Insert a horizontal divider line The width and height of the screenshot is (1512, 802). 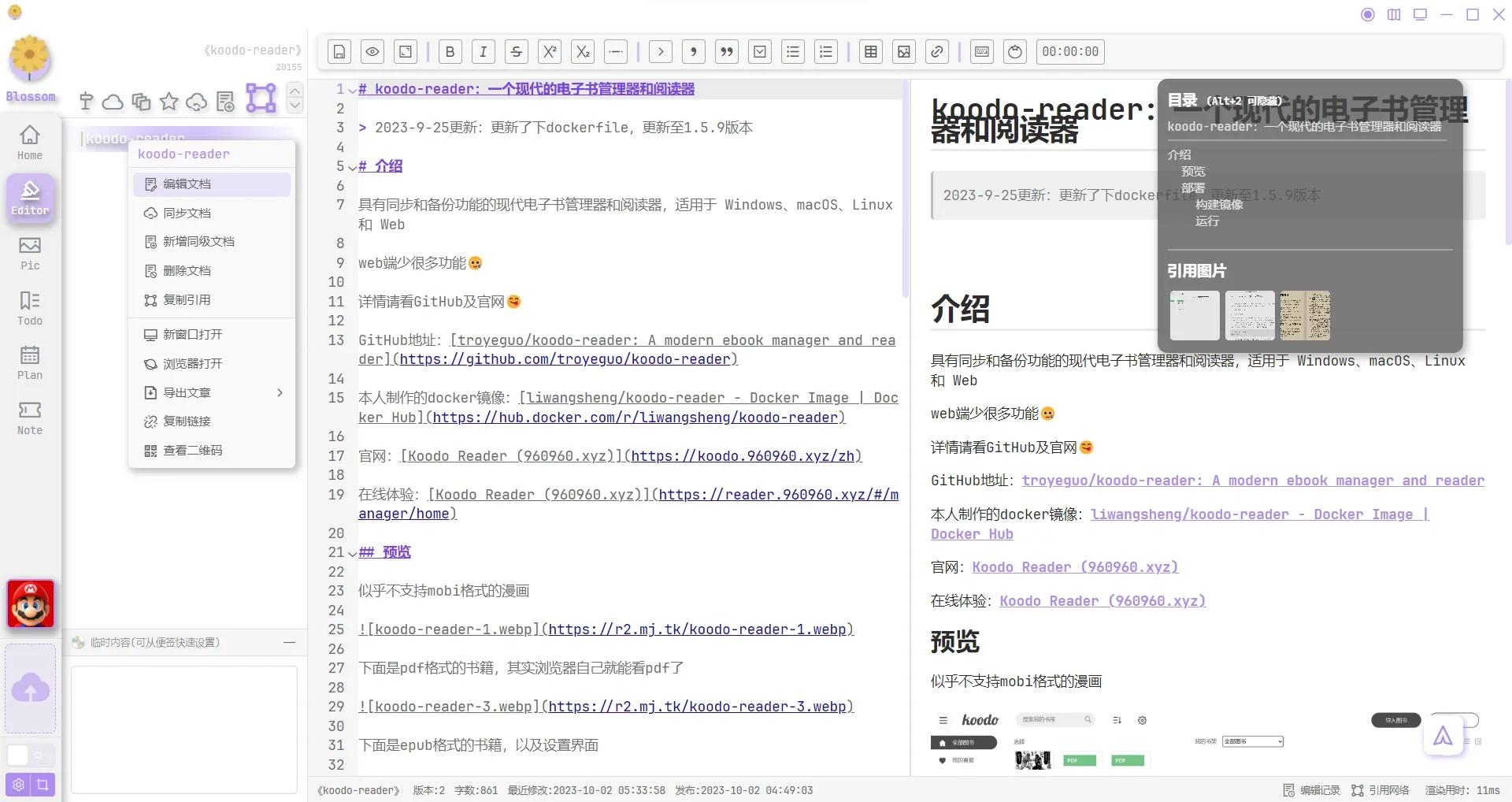coord(616,52)
